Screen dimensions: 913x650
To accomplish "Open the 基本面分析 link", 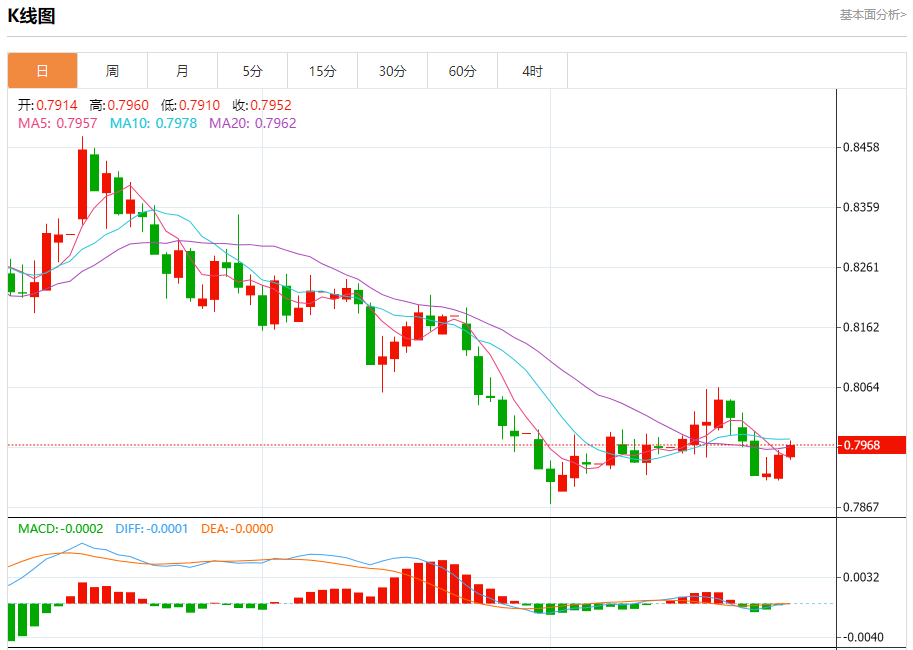I will click(x=872, y=15).
